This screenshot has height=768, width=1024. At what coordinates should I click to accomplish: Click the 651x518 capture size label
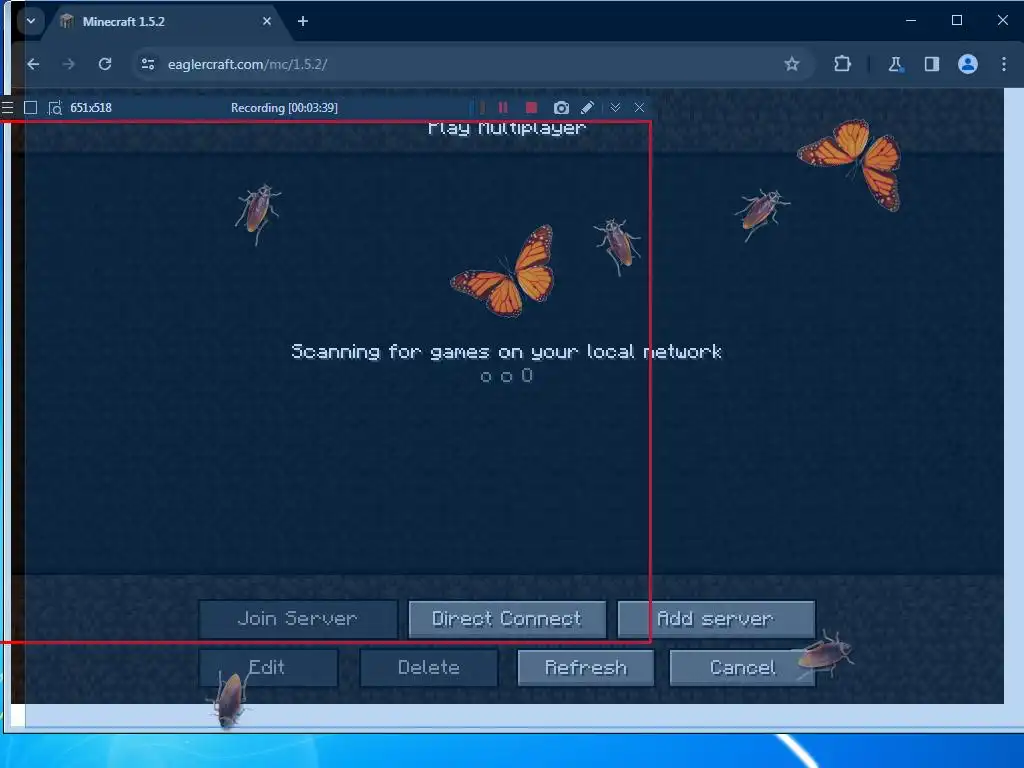(91, 108)
